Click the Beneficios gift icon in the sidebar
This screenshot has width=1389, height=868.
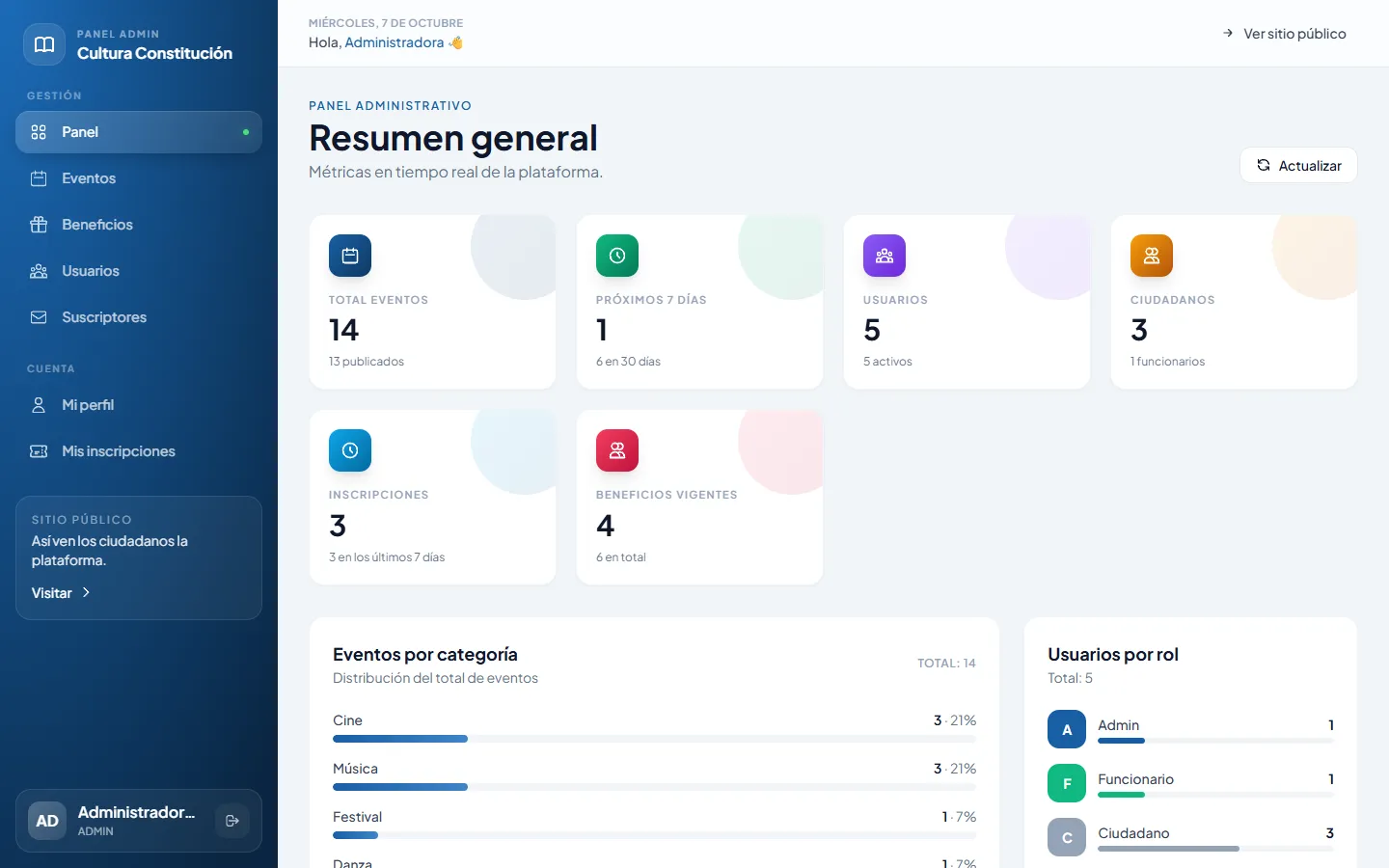pos(39,225)
